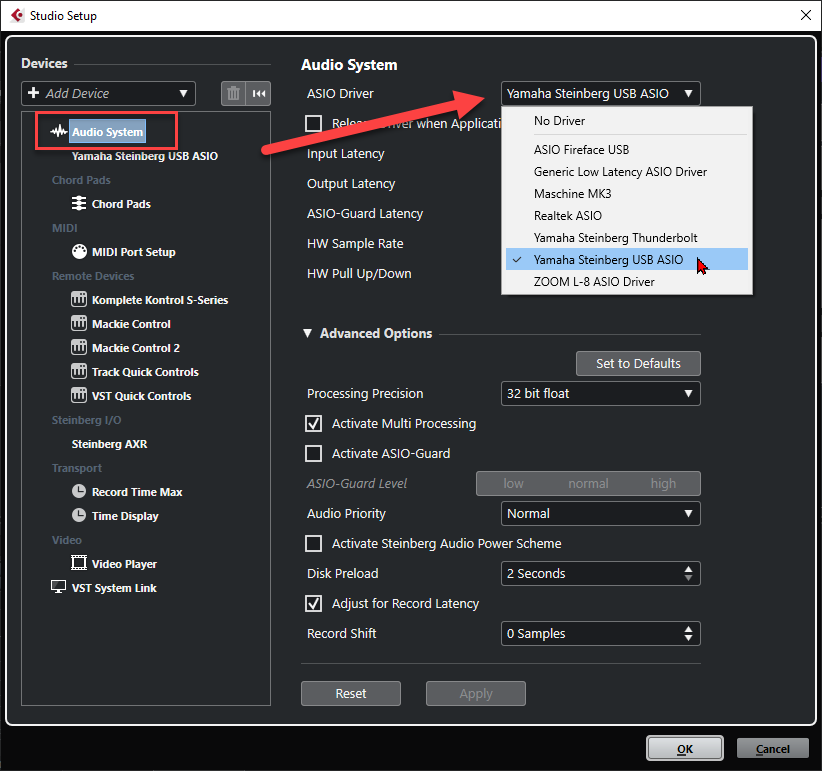The width and height of the screenshot is (822, 771).
Task: Click the MIDI Port Setup plug icon
Action: 79,252
